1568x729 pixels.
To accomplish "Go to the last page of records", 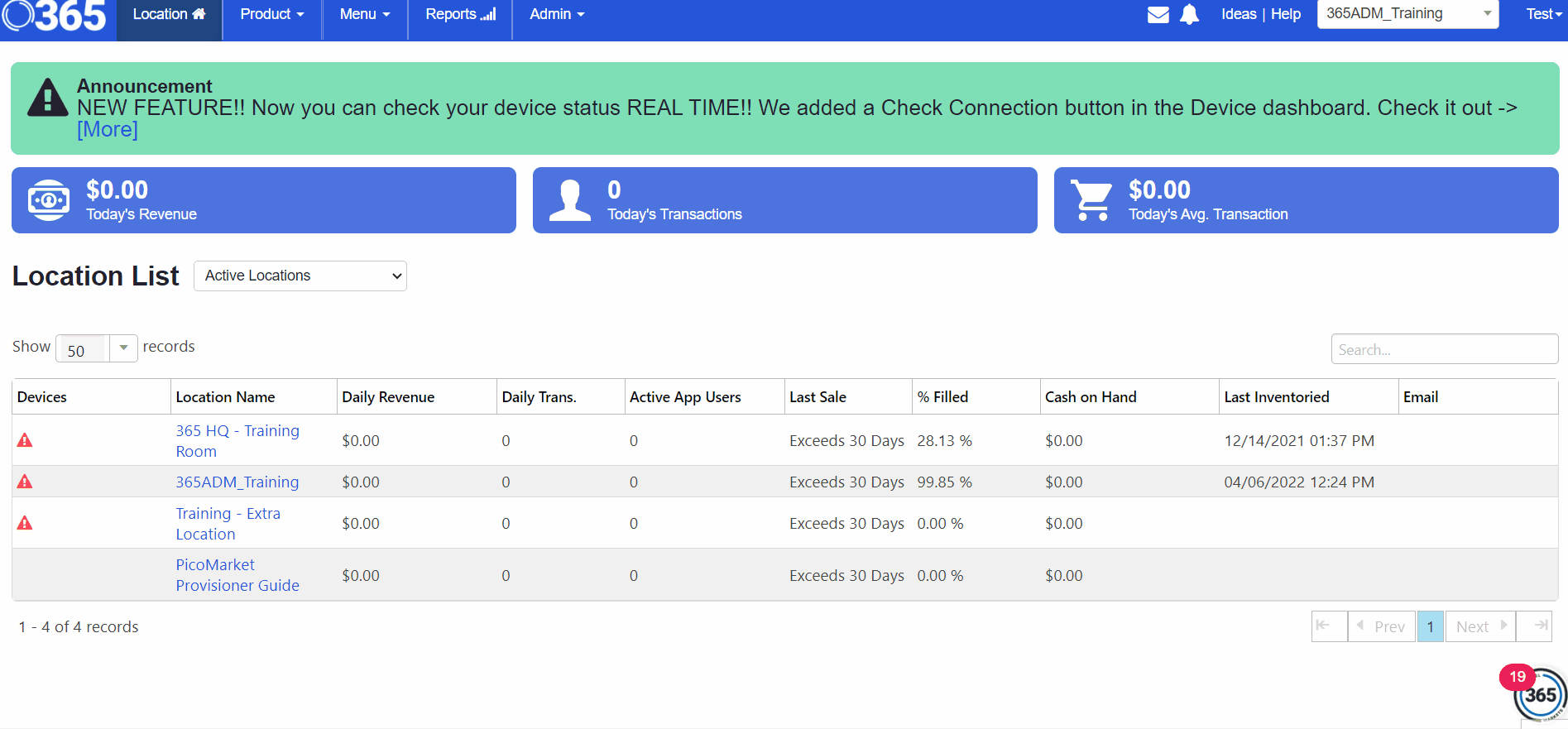I will click(x=1534, y=626).
